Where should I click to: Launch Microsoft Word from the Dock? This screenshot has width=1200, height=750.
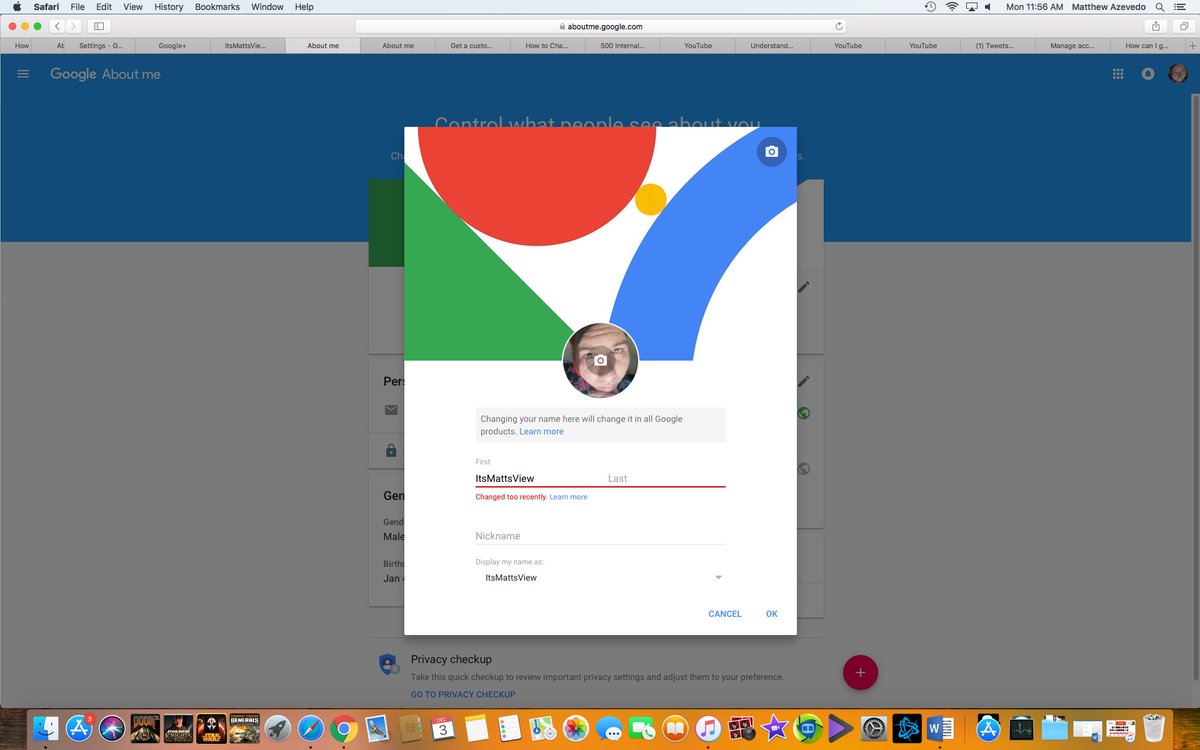[940, 729]
